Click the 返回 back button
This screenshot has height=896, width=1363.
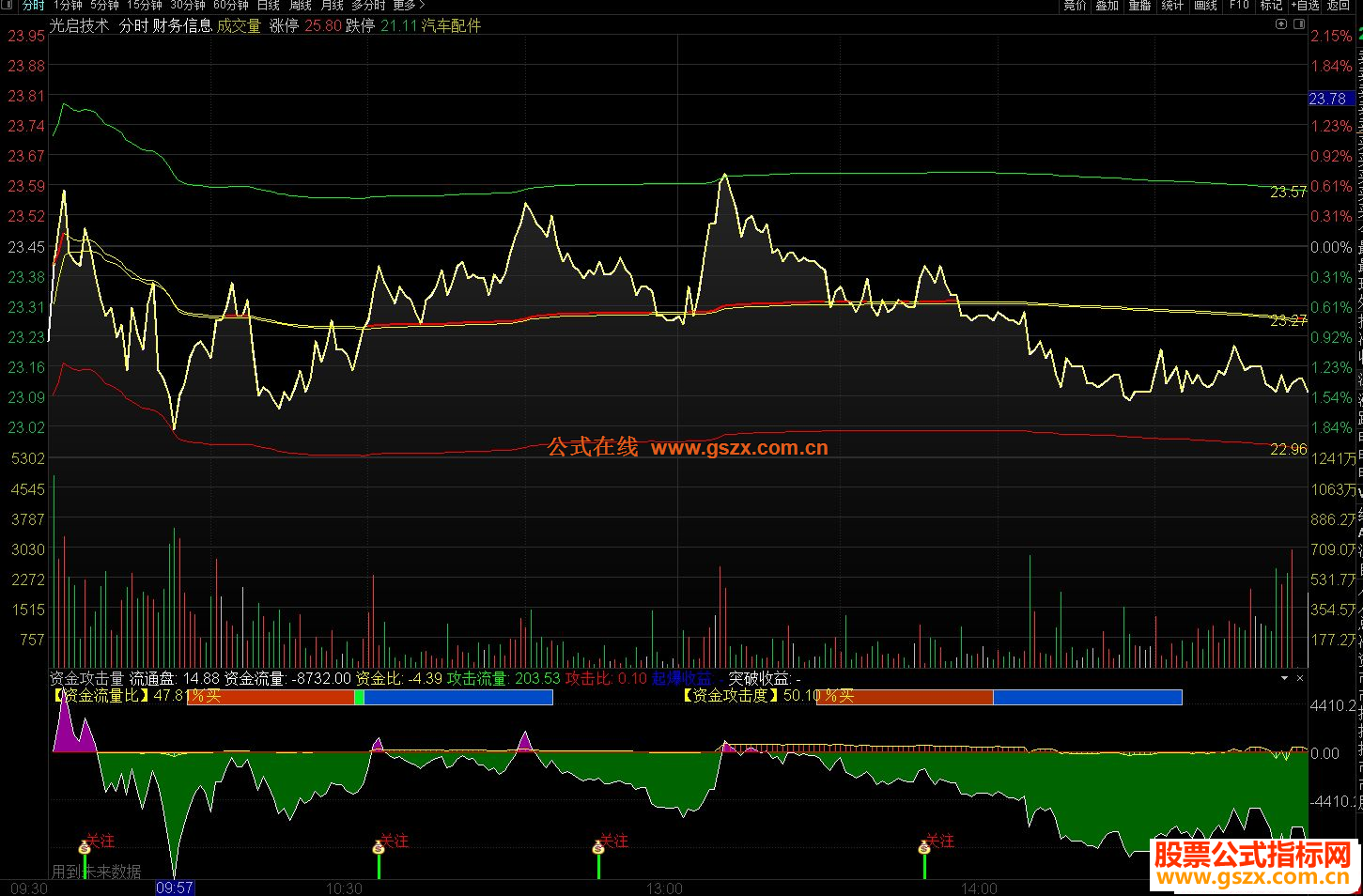coord(1339,6)
